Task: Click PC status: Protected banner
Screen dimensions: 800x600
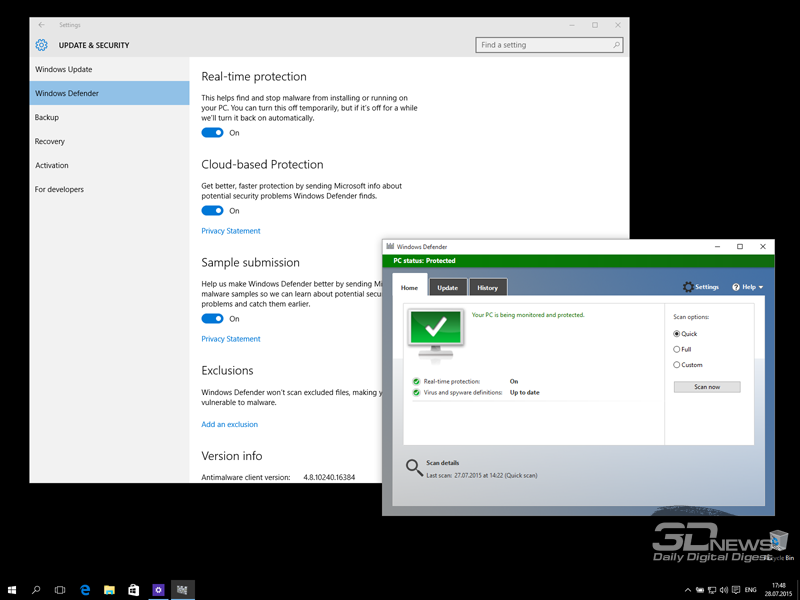Action: [x=578, y=261]
